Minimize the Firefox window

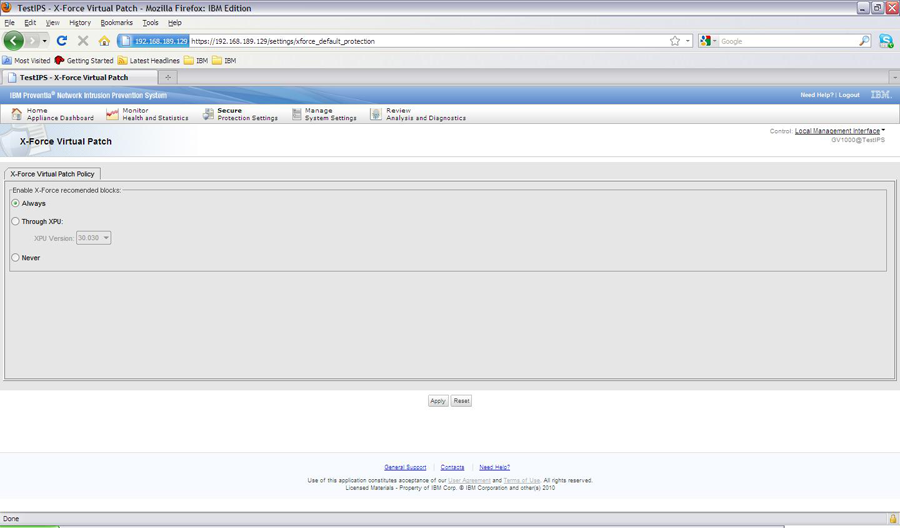coord(863,7)
